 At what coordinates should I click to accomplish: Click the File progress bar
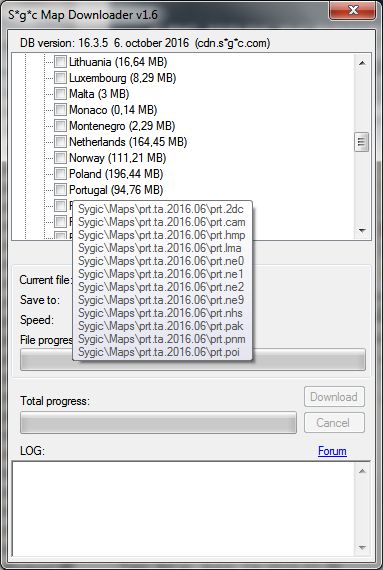point(193,360)
